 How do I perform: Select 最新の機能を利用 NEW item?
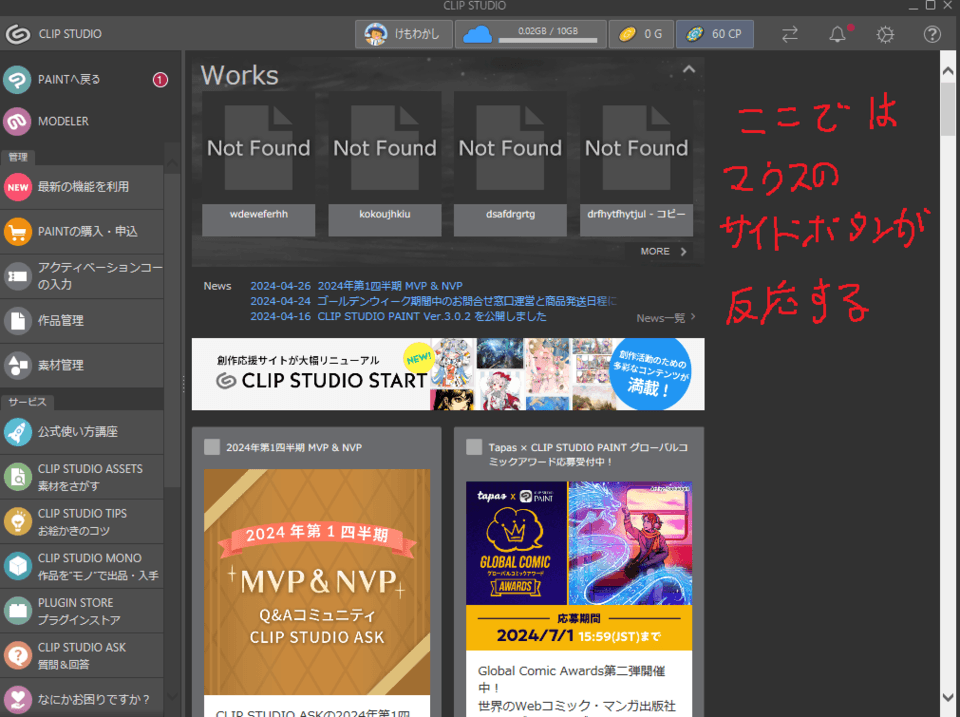coord(82,187)
